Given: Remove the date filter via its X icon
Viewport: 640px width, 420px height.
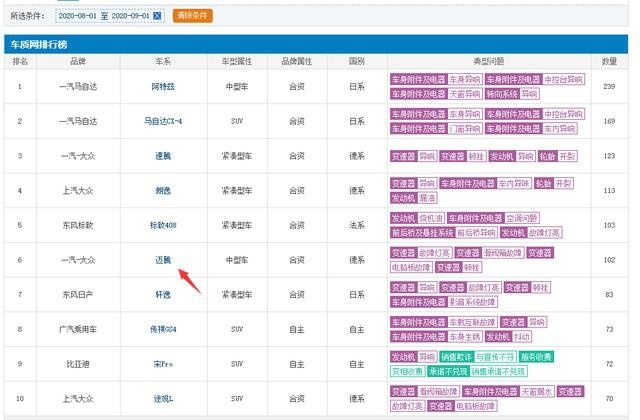Looking at the screenshot, I should coord(157,16).
